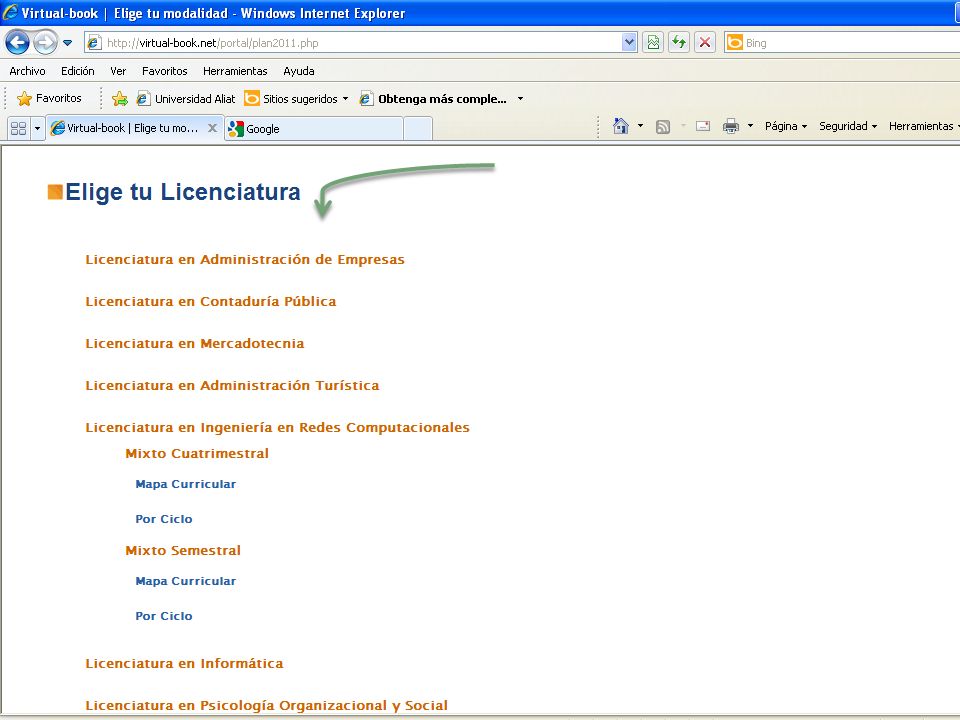Open the Ver menu

coord(118,71)
